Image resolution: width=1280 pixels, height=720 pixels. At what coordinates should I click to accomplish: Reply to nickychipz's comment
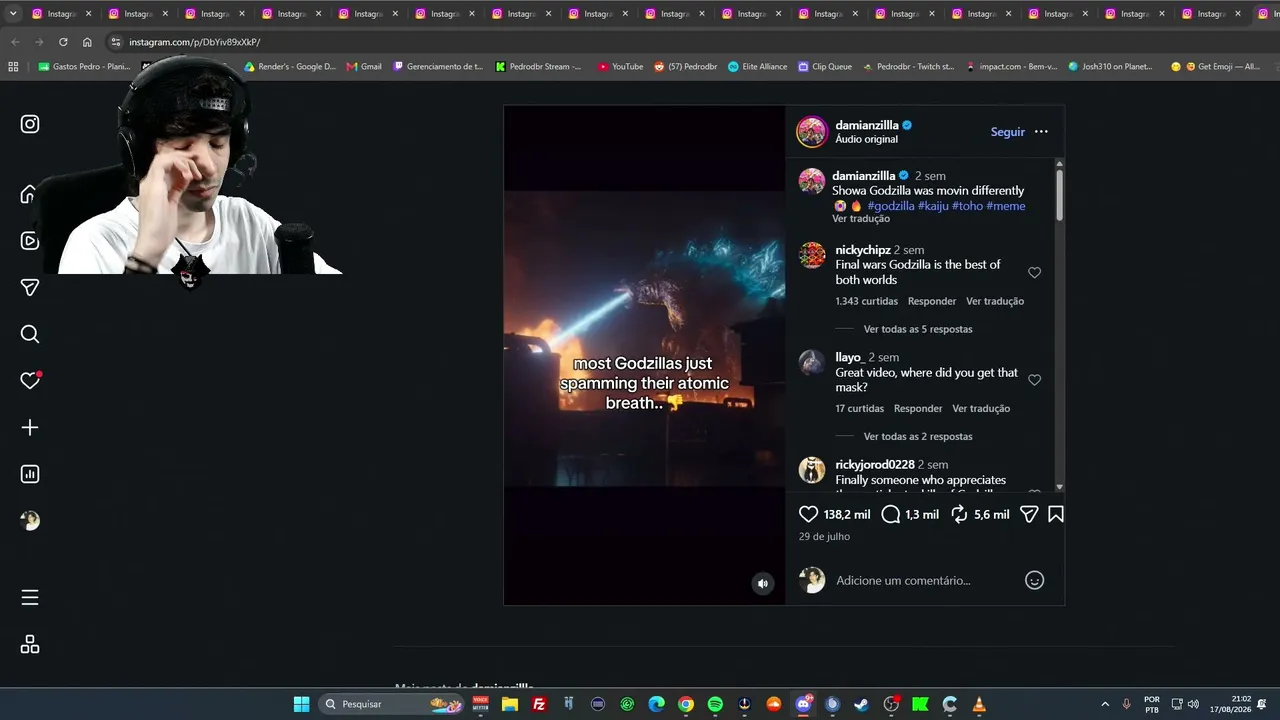coord(932,301)
